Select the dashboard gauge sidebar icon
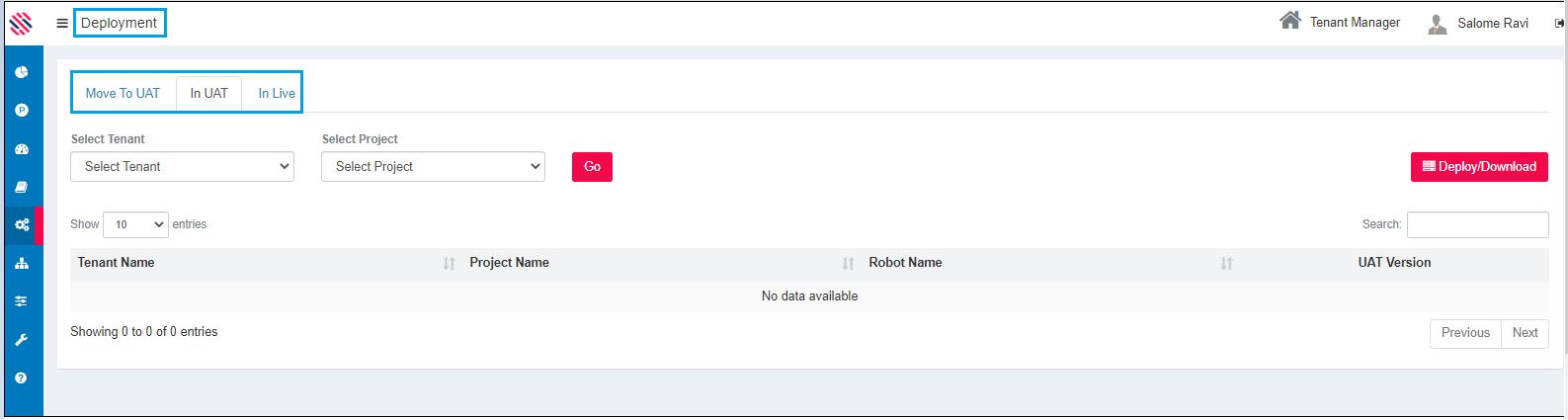Screen dimensions: 1568x420 [21, 149]
